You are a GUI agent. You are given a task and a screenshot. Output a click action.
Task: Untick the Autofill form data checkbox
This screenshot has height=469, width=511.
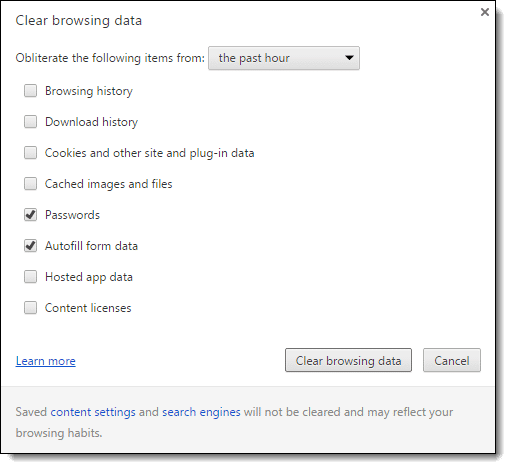click(x=30, y=246)
